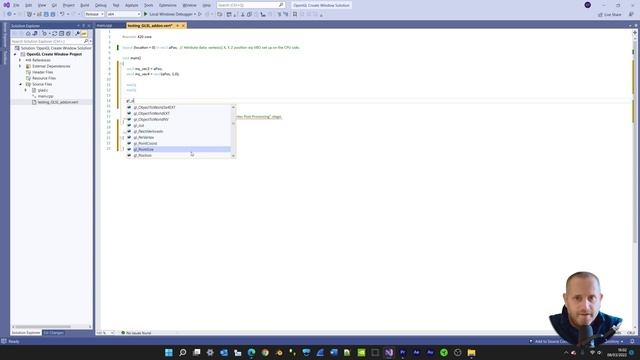Open the NVIDIA green icon in taskbar

tap(361, 352)
